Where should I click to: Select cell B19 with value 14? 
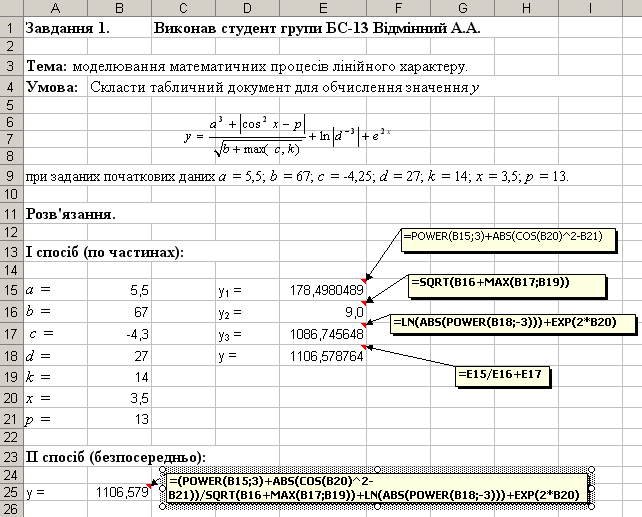click(119, 377)
